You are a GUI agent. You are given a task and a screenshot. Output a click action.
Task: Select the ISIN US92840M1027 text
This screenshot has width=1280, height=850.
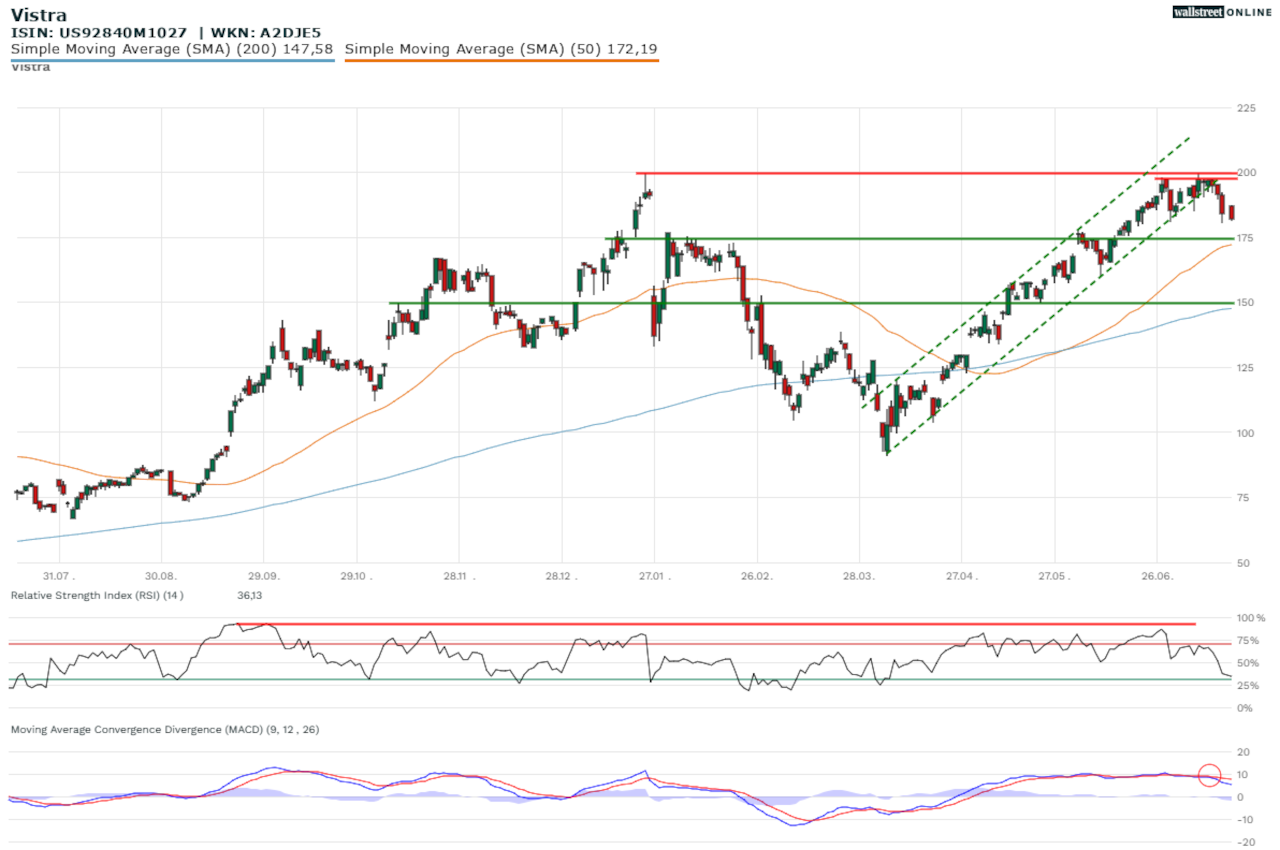point(101,32)
